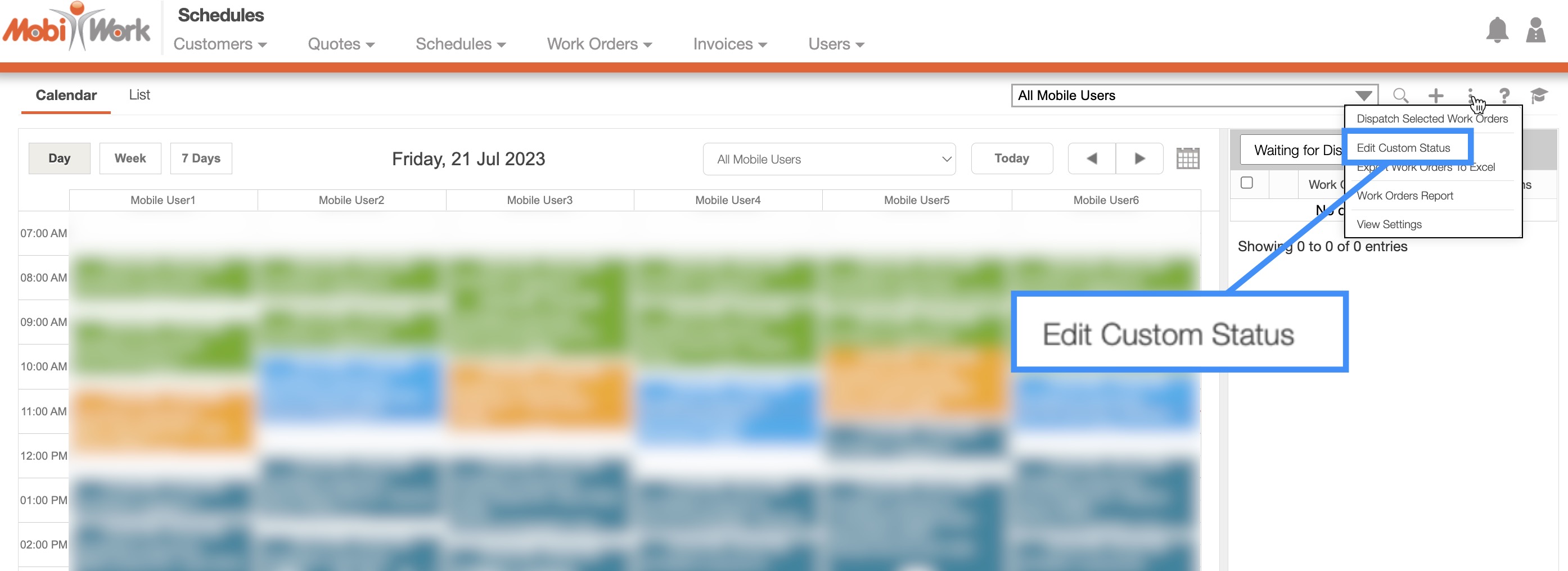1568x571 pixels.
Task: Switch to 7 Days view
Action: pos(201,158)
